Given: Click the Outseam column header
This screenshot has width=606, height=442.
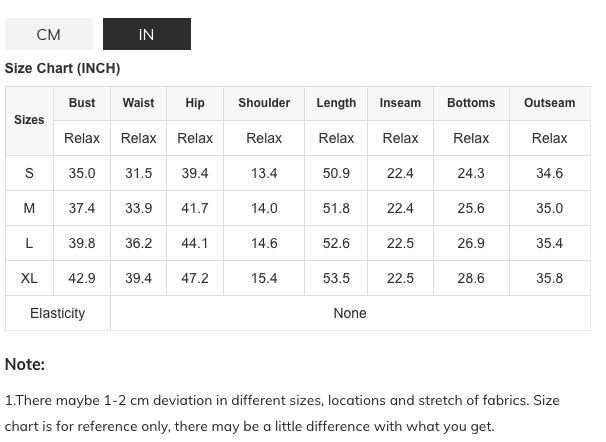Looking at the screenshot, I should pos(549,103).
